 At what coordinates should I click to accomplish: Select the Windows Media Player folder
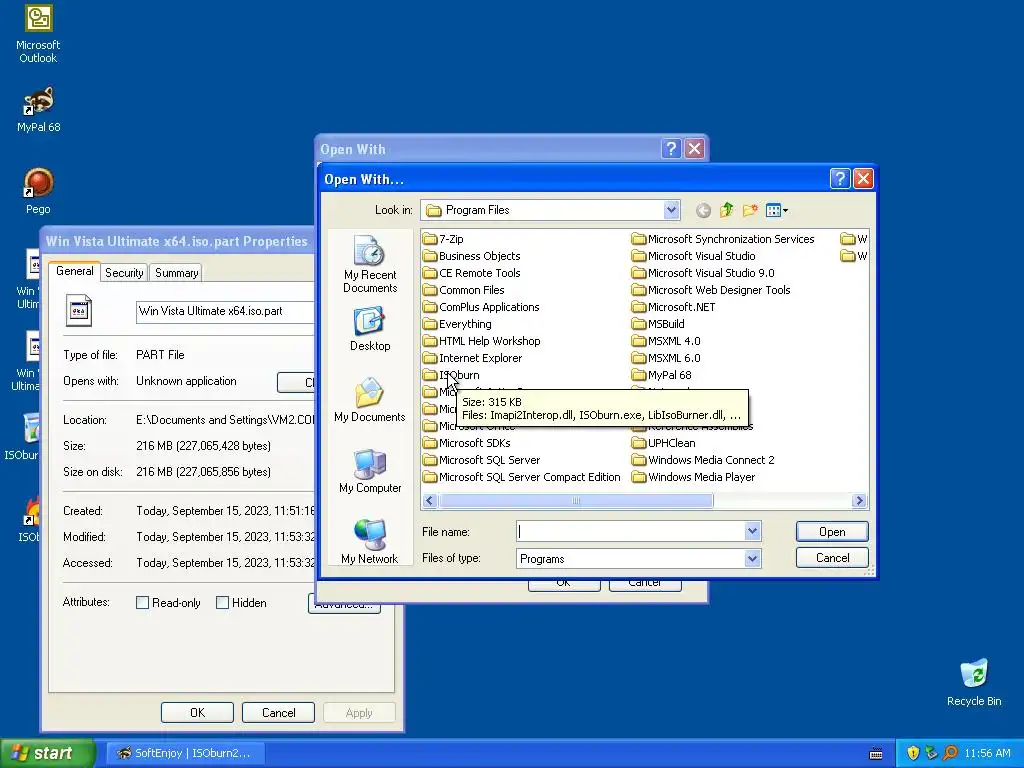point(694,477)
